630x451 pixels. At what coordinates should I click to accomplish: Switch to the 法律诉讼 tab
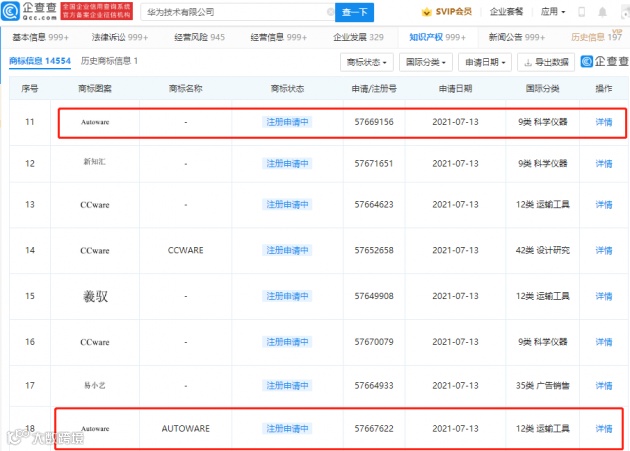120,37
